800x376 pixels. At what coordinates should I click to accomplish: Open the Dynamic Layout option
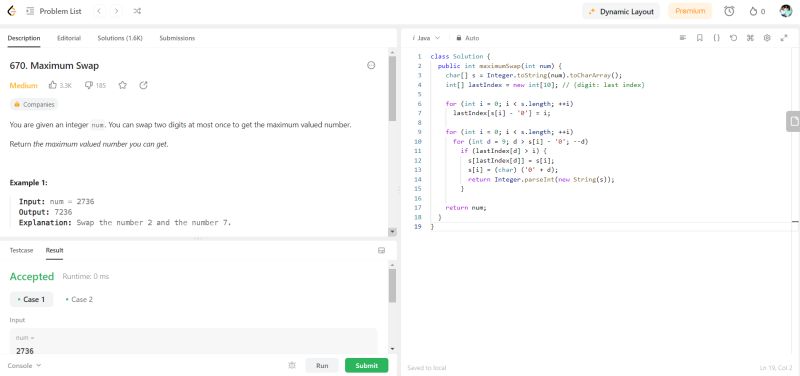[x=621, y=11]
